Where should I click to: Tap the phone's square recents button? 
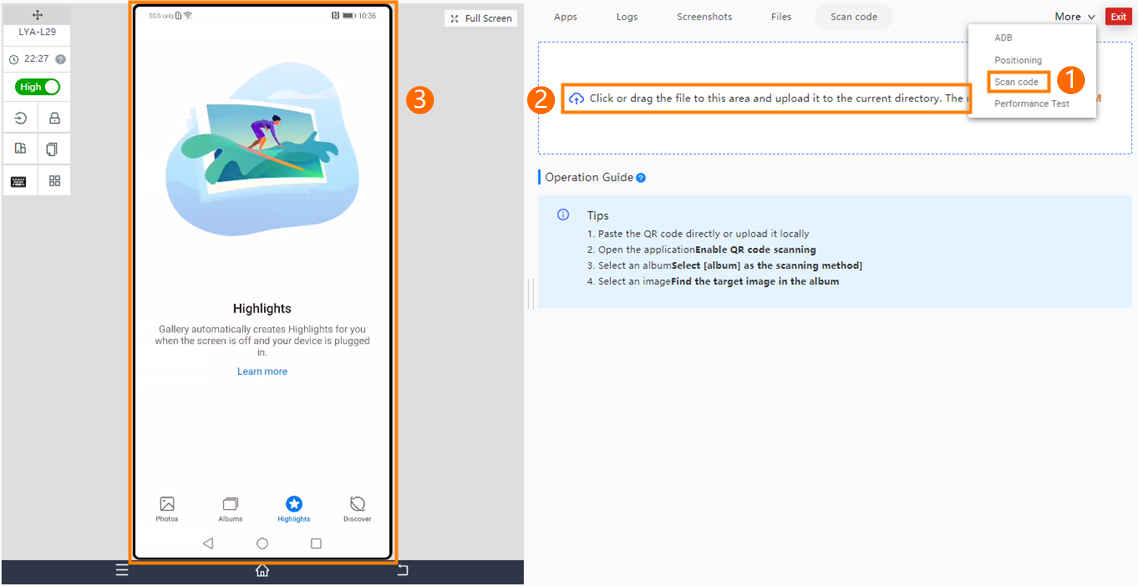[x=316, y=543]
